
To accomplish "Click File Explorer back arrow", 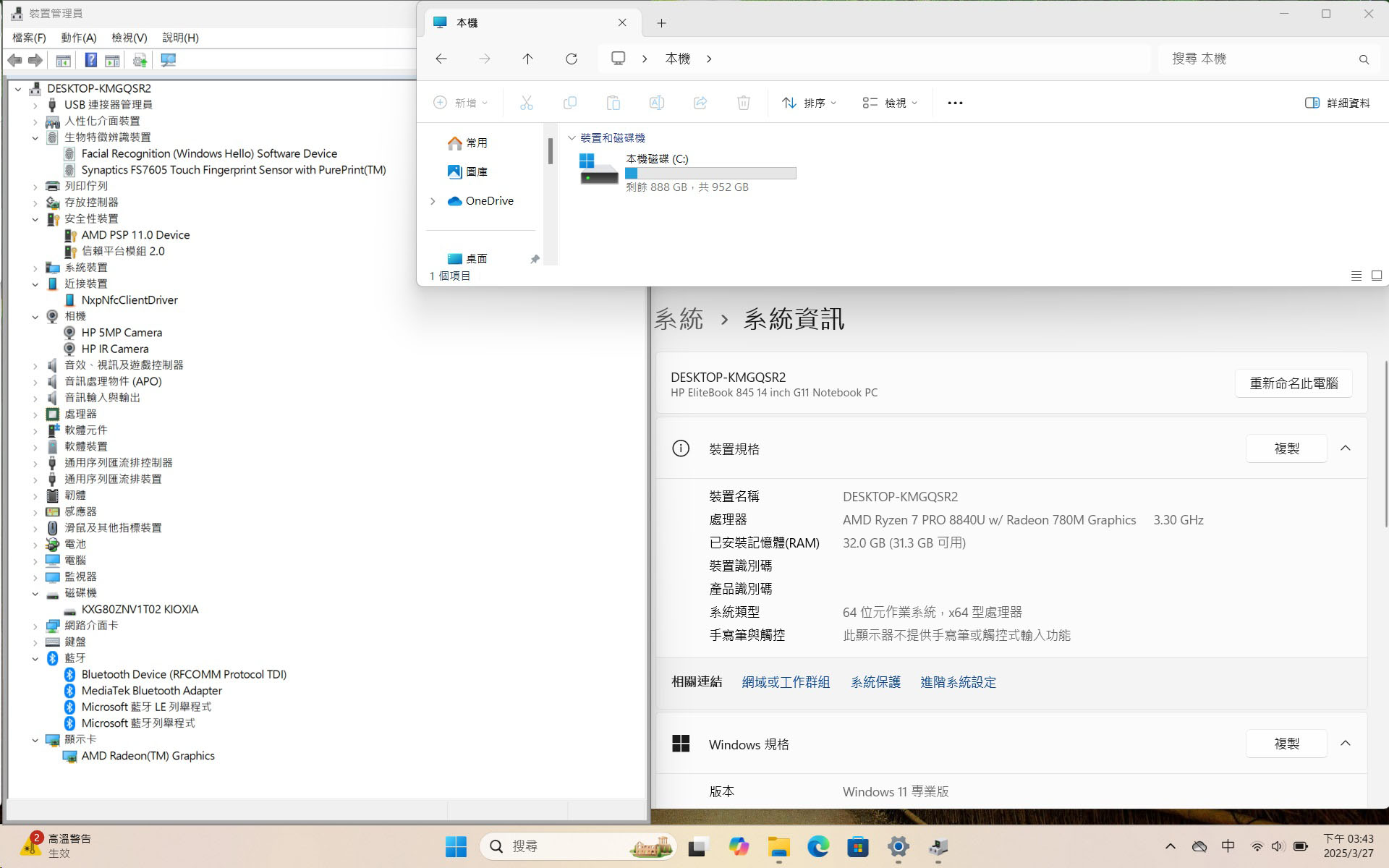I will [x=441, y=59].
